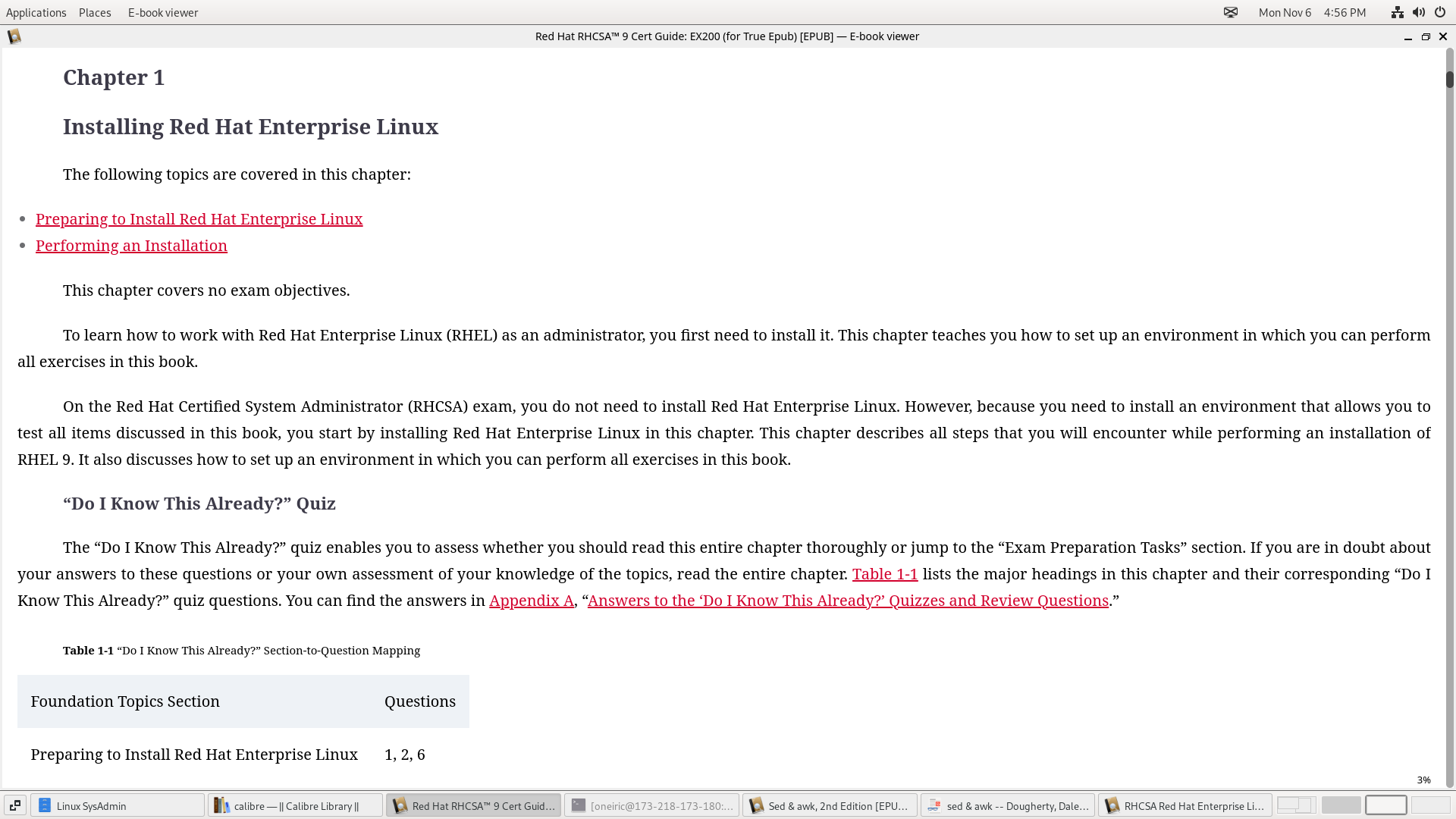The height and width of the screenshot is (819, 1456).
Task: Open the Places menu
Action: (95, 12)
